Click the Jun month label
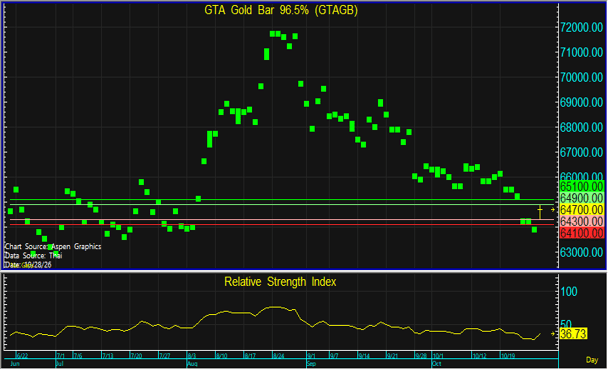 click(x=14, y=364)
